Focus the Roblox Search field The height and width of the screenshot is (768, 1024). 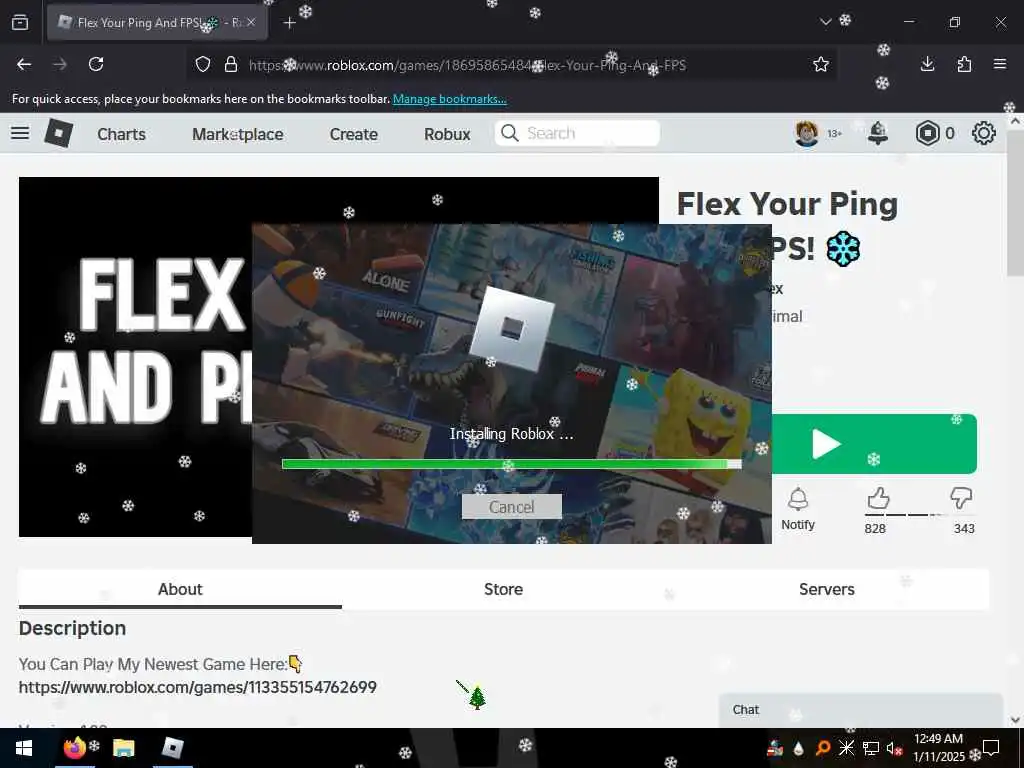[x=577, y=133]
